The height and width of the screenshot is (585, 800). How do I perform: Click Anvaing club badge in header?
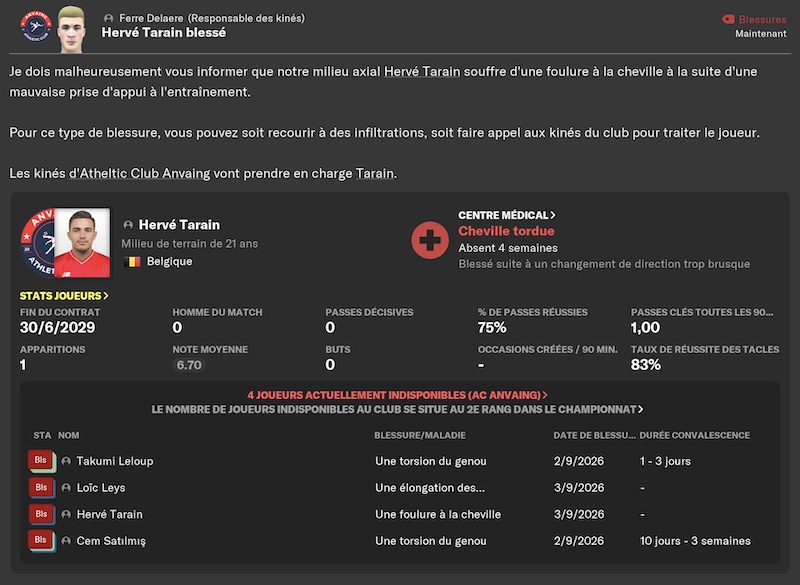[36, 27]
